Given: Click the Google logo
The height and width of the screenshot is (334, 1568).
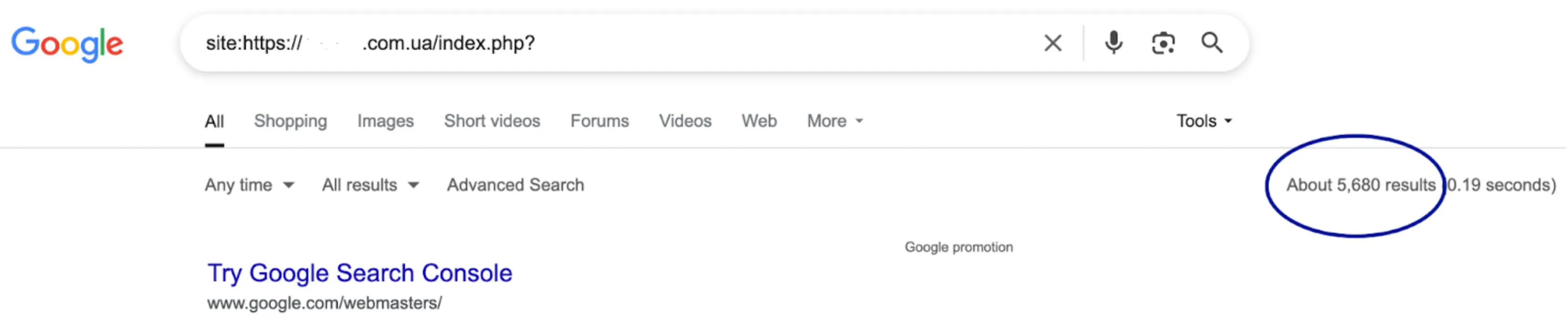Looking at the screenshot, I should [x=67, y=44].
